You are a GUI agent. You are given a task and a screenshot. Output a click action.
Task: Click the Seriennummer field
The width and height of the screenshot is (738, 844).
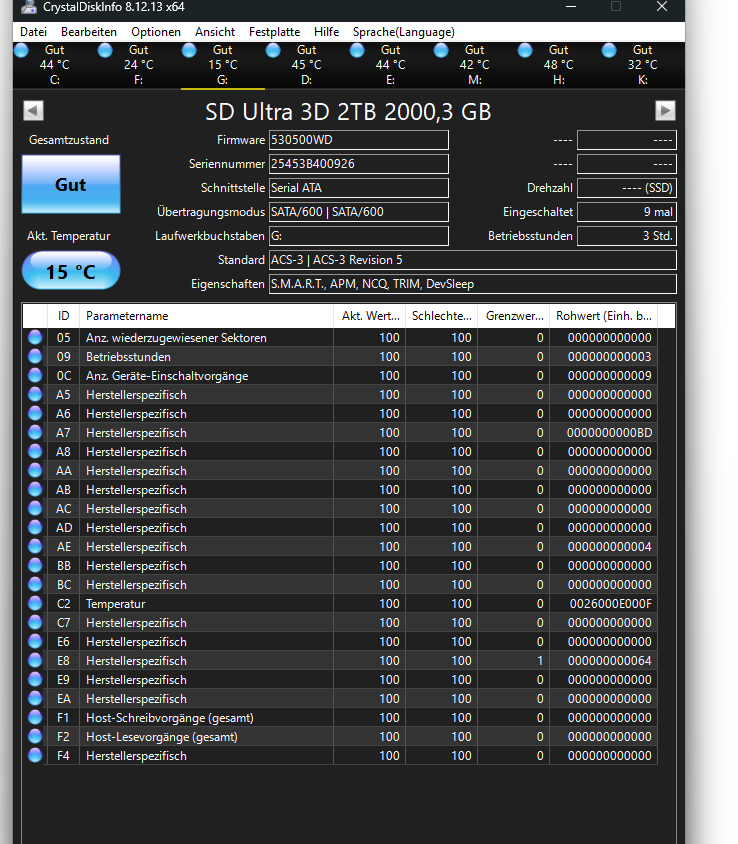click(359, 164)
